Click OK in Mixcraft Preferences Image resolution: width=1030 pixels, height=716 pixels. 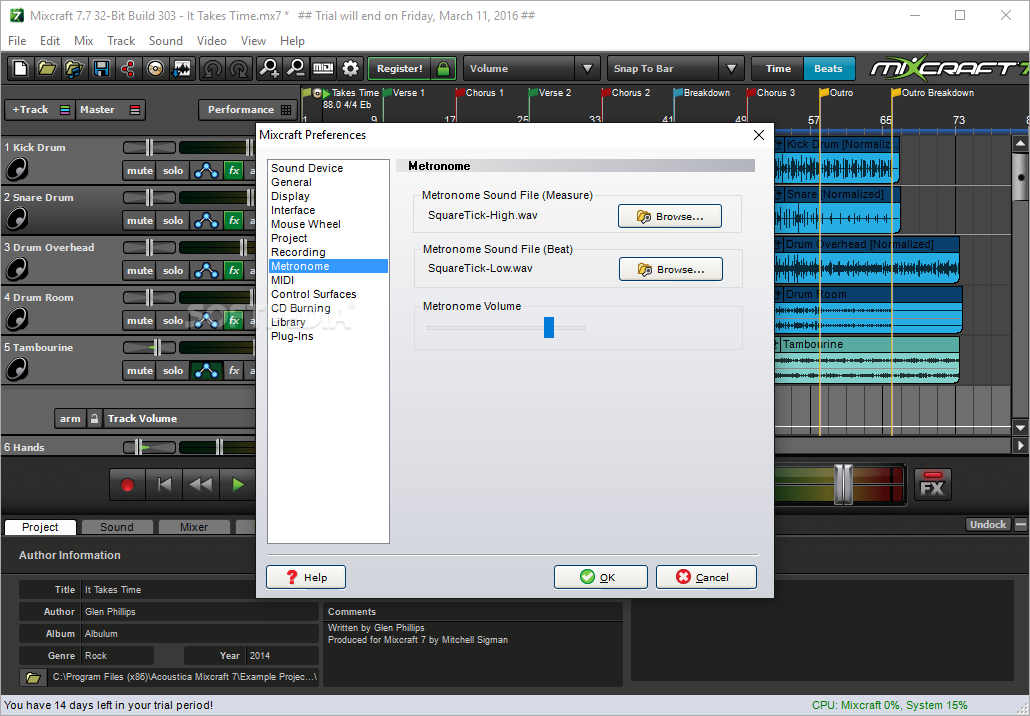600,577
